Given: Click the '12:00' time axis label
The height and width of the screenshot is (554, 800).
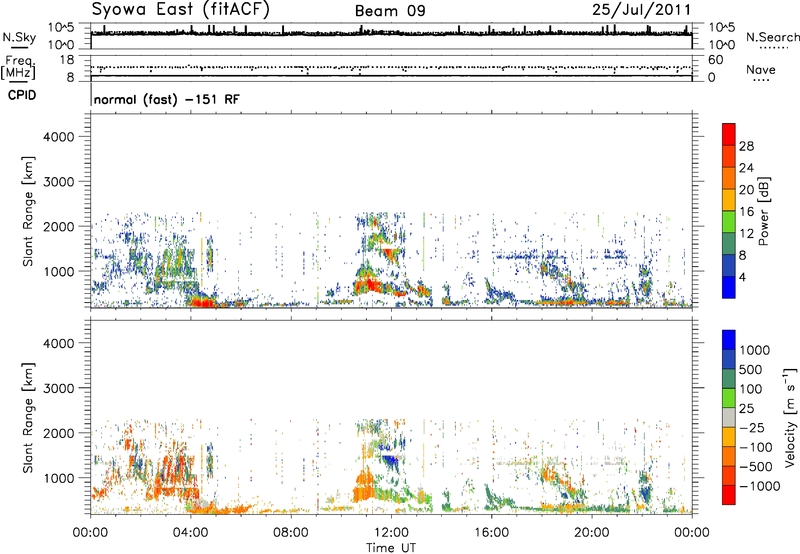Looking at the screenshot, I should pyautogui.click(x=391, y=533).
